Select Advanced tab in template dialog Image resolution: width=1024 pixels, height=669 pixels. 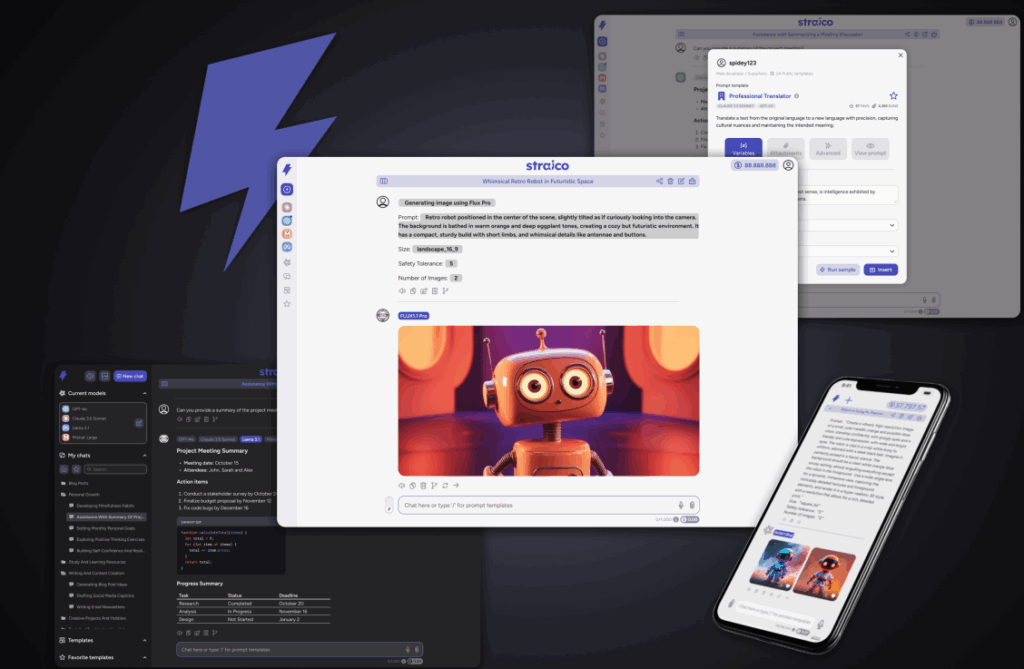coord(828,149)
